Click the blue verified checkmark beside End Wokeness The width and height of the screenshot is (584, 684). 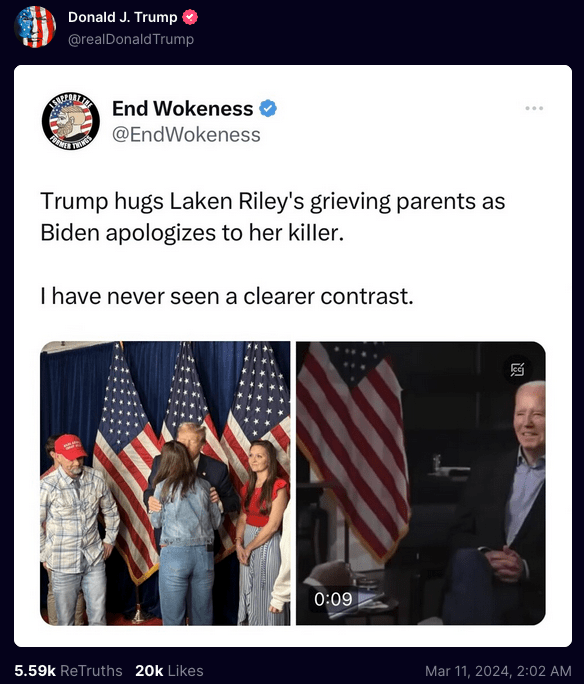[x=268, y=109]
